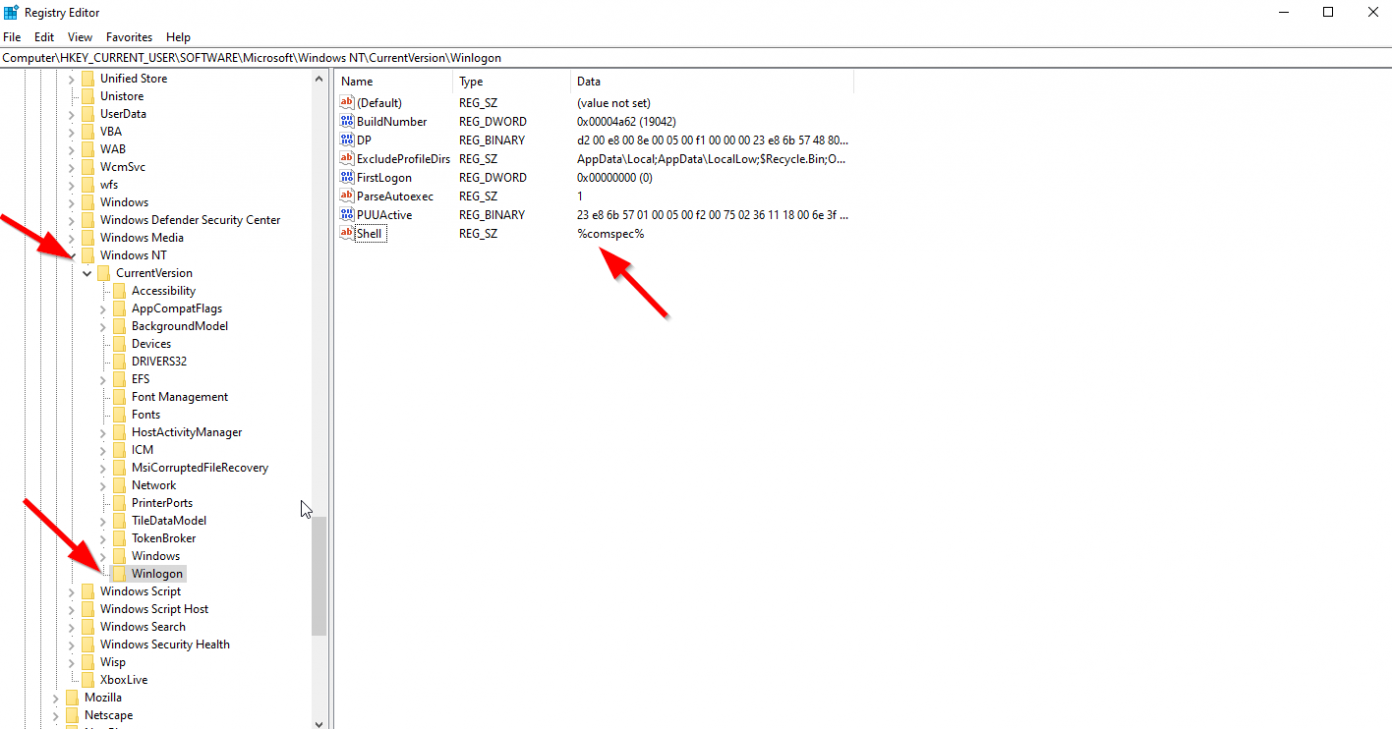The width and height of the screenshot is (1392, 729).
Task: Select the MsiCorruptedFileRecovery key
Action: (200, 467)
